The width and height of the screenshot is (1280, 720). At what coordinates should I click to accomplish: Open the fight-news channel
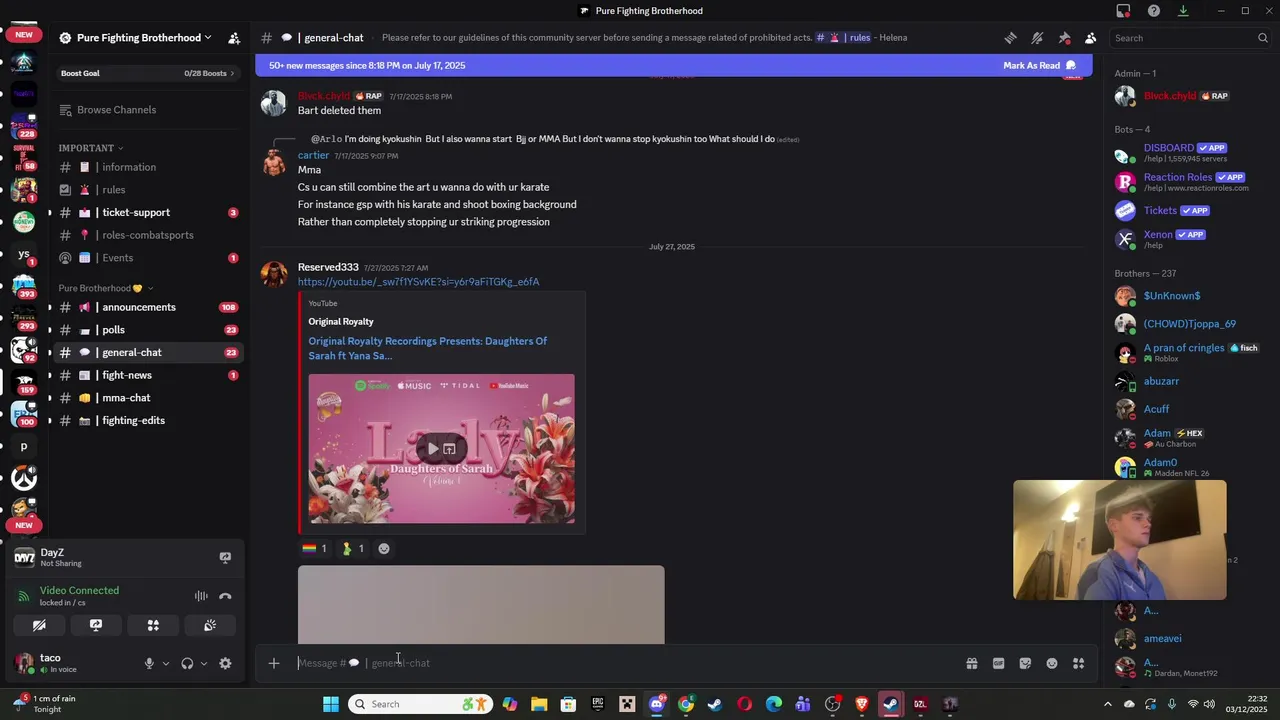[x=147, y=375]
